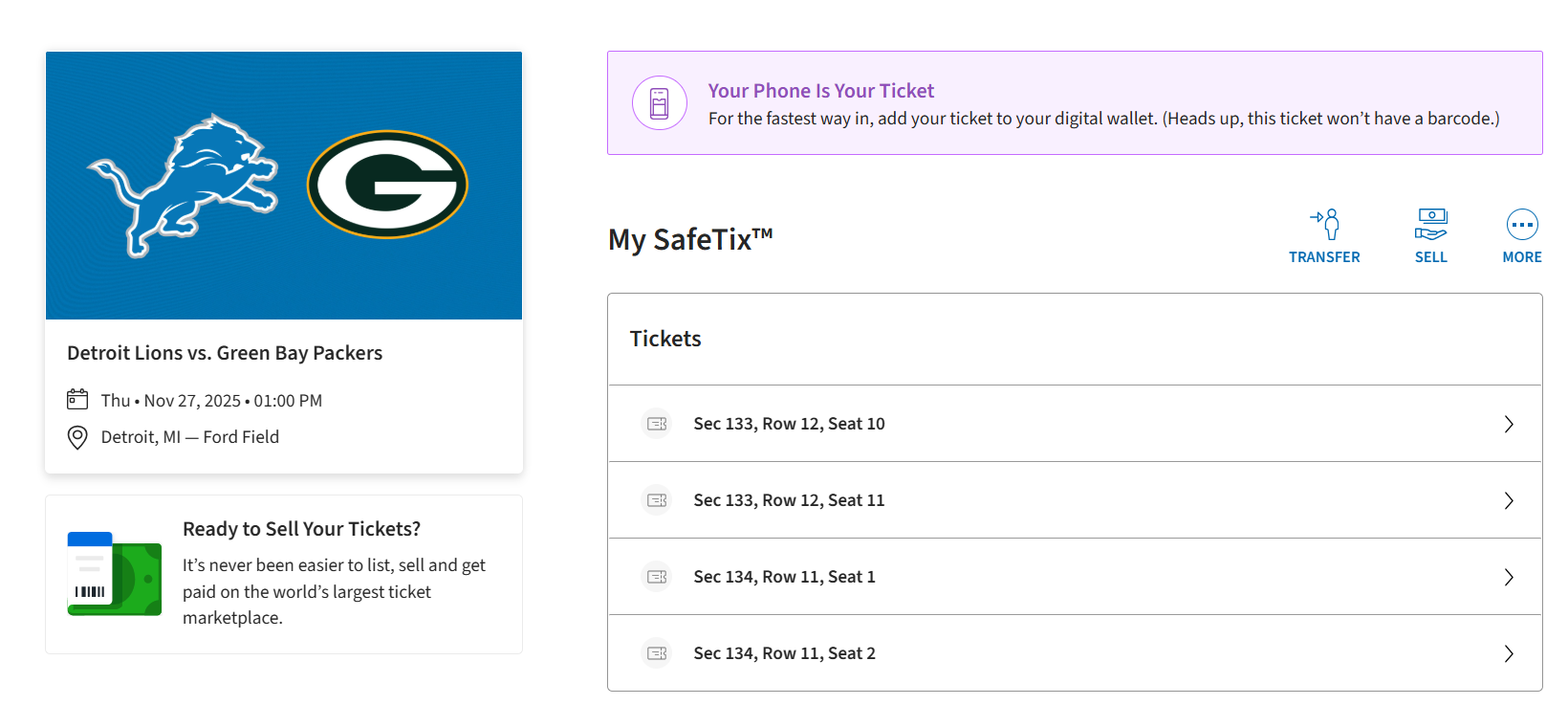Click the Ready to Sell Your Tickets heading
Screen dimensions: 1568x705
pos(301,529)
